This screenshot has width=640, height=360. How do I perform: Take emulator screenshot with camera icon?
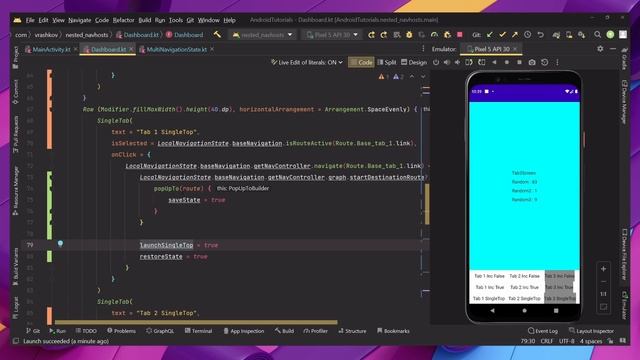532,62
